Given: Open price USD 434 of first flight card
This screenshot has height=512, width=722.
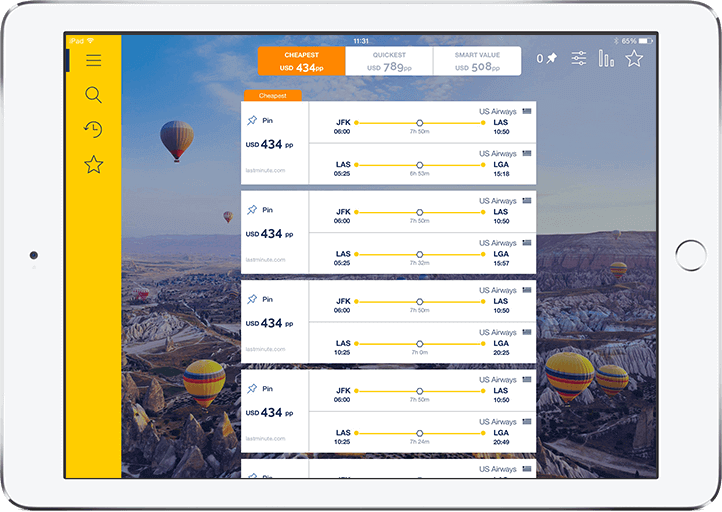Looking at the screenshot, I should 269,145.
